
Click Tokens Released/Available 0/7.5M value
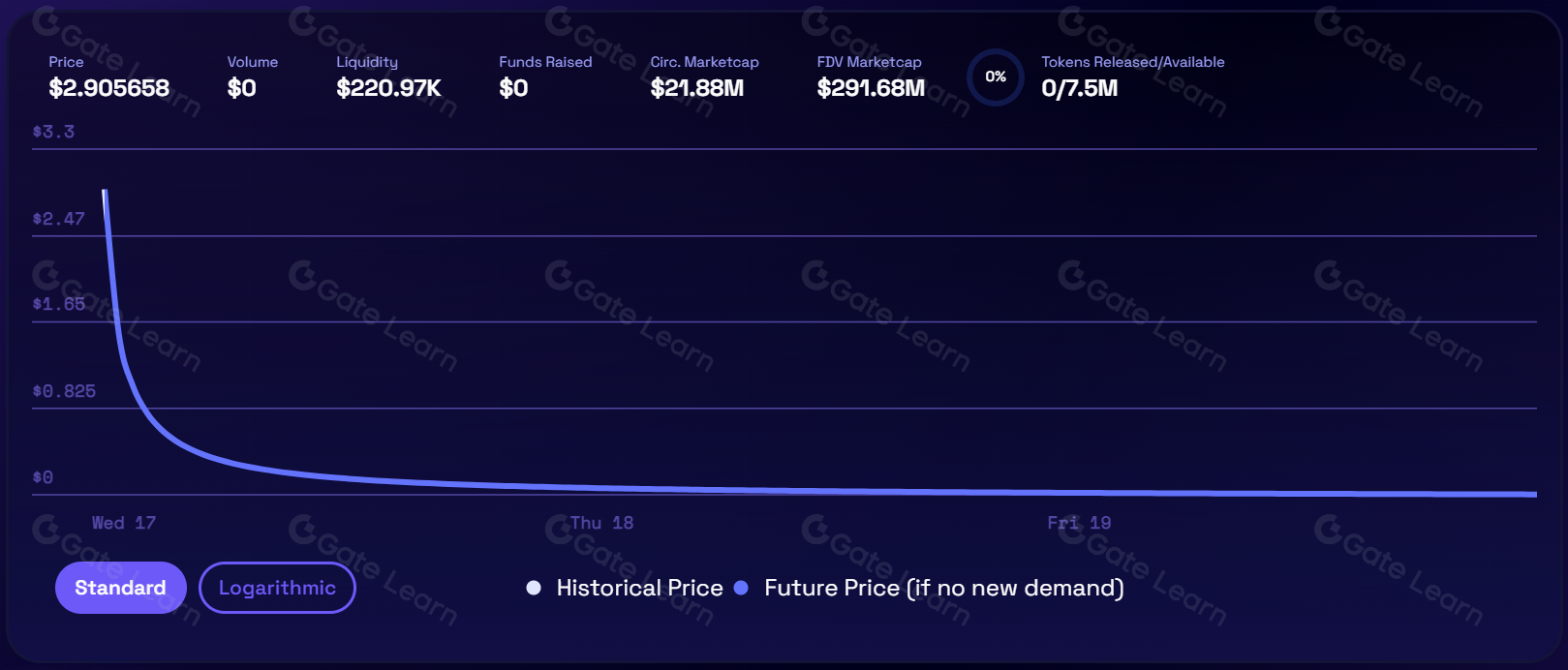[1079, 88]
